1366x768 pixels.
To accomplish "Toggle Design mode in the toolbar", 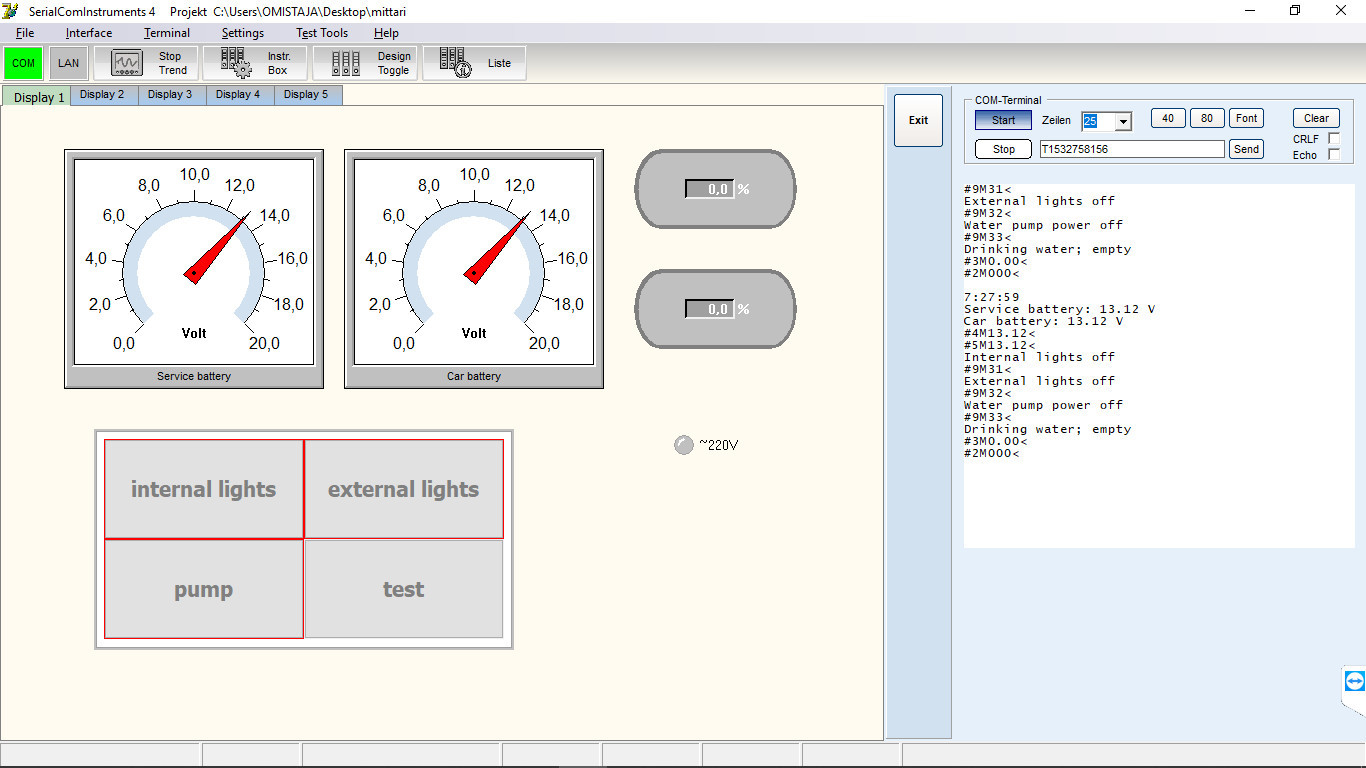I will click(365, 63).
